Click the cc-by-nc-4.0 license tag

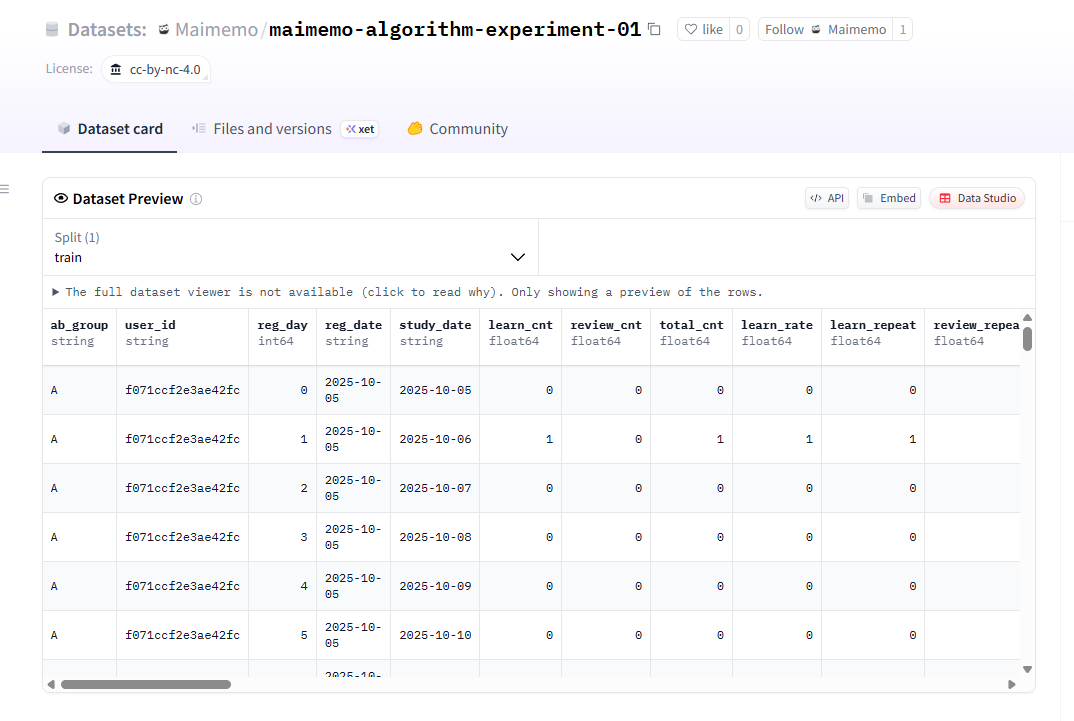pos(155,70)
